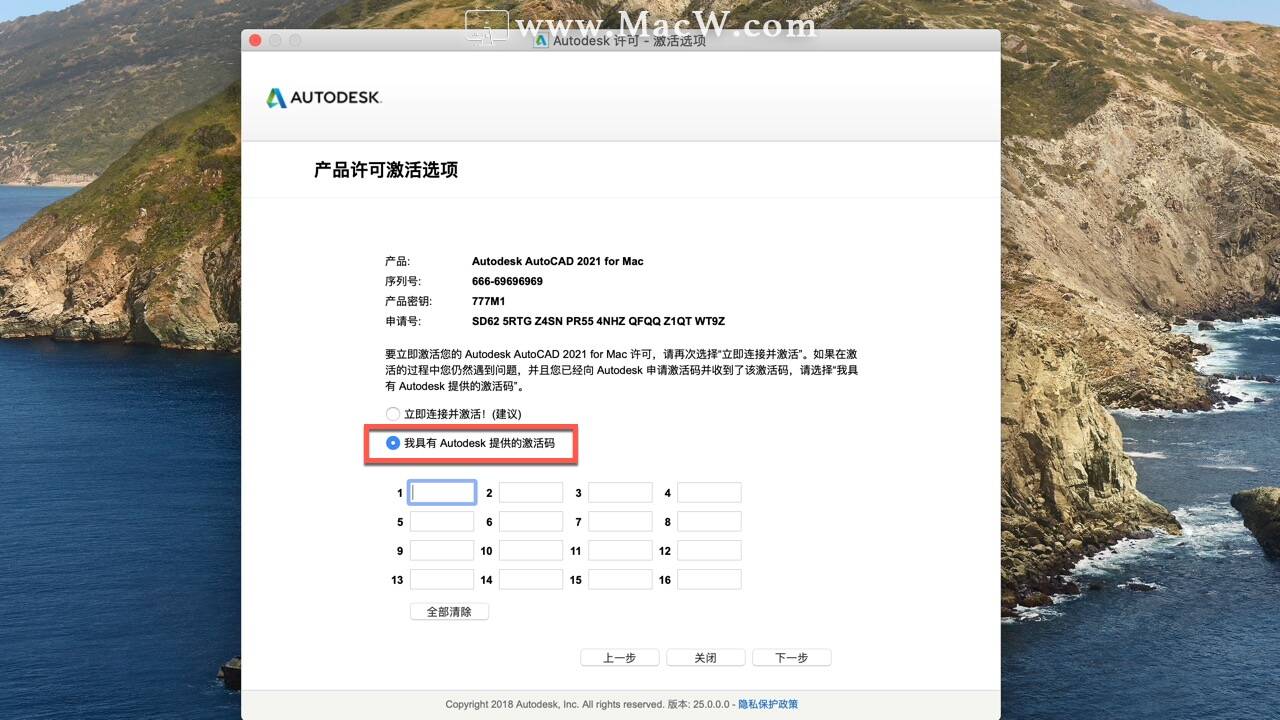Click the Autodesk logo in the header
1280x720 pixels.
(324, 98)
